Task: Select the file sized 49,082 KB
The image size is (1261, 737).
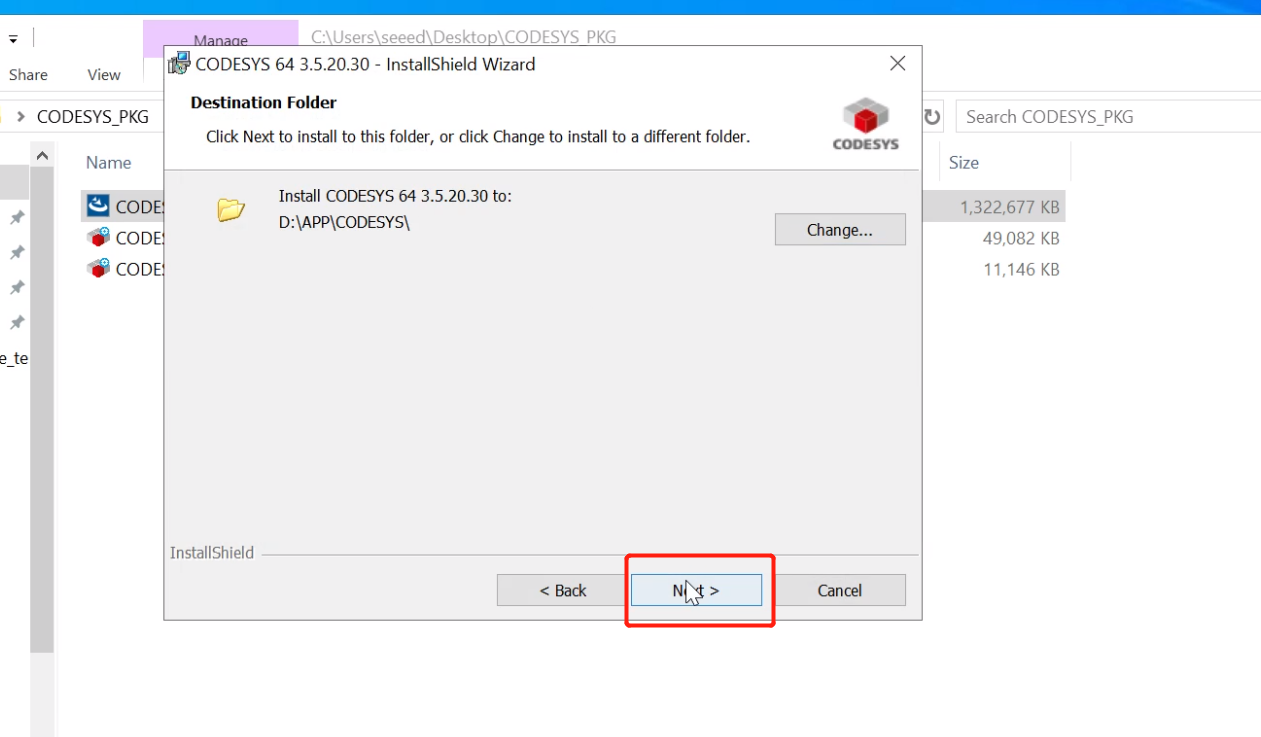Action: (572, 238)
